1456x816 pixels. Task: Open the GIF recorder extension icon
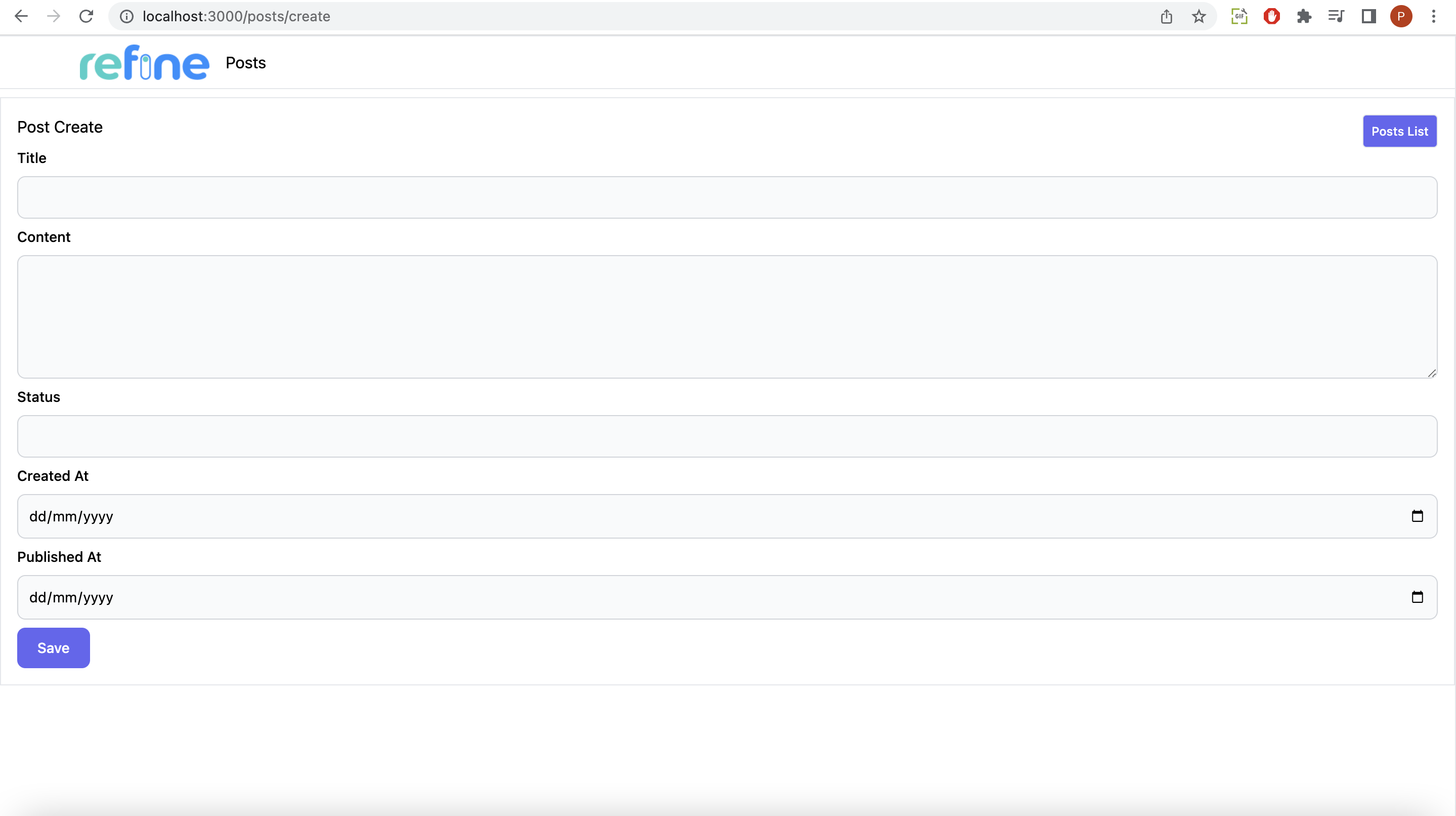pos(1239,16)
